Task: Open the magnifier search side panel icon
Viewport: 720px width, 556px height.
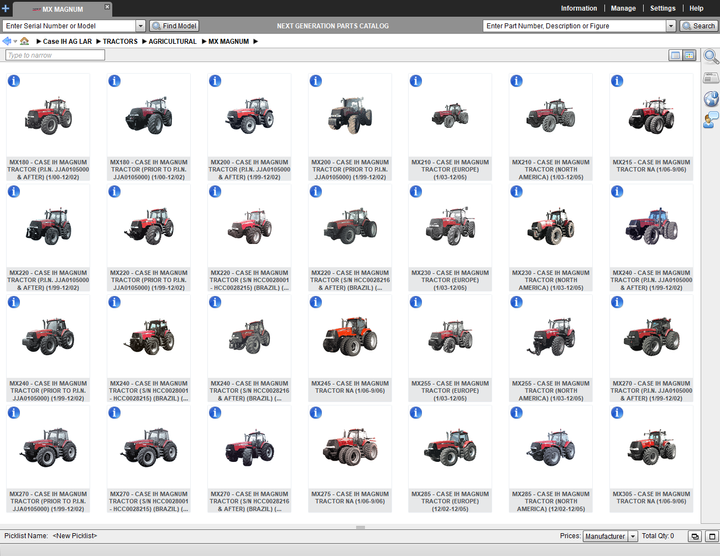Action: 711,57
